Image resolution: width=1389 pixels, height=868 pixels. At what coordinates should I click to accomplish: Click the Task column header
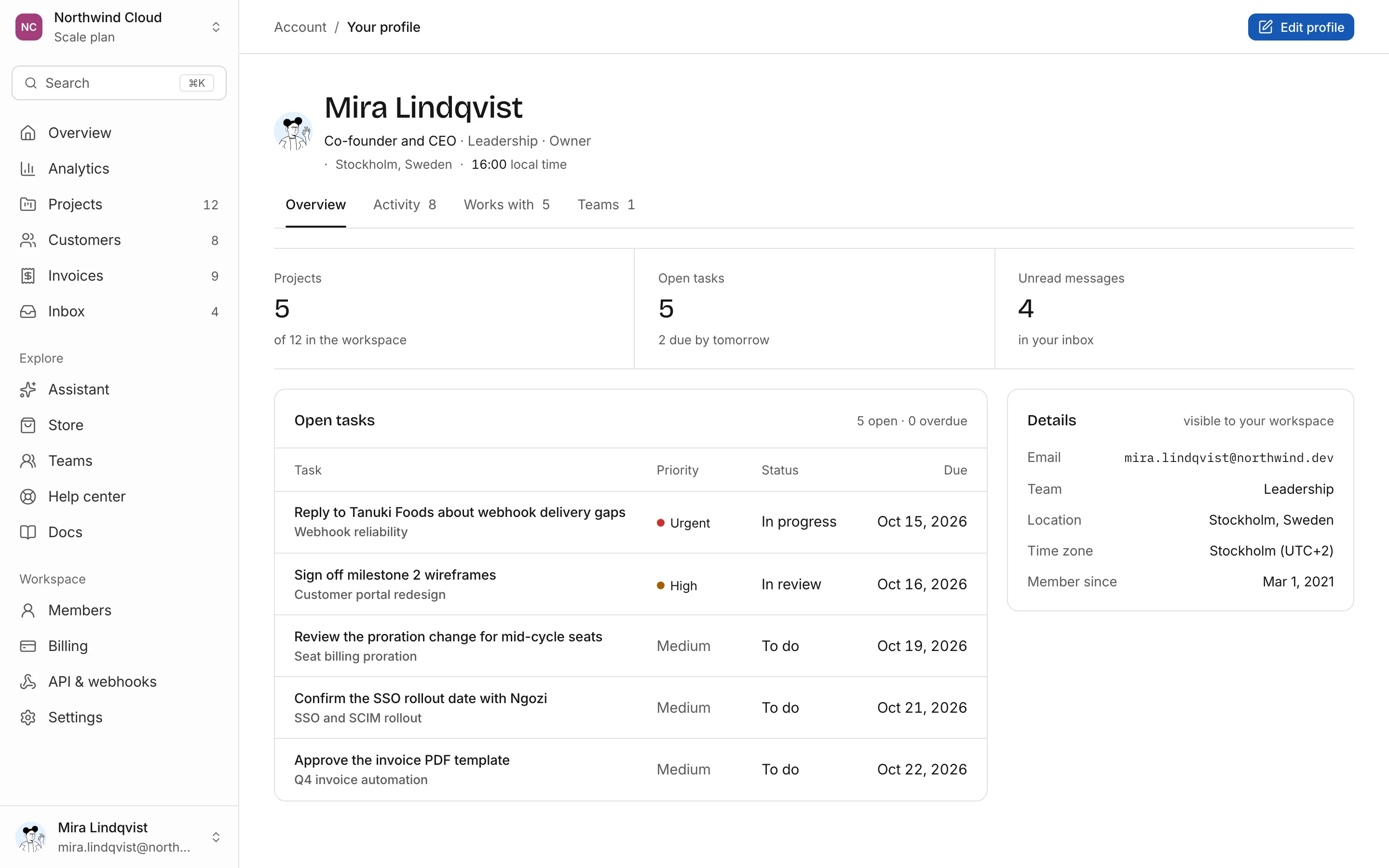point(308,470)
